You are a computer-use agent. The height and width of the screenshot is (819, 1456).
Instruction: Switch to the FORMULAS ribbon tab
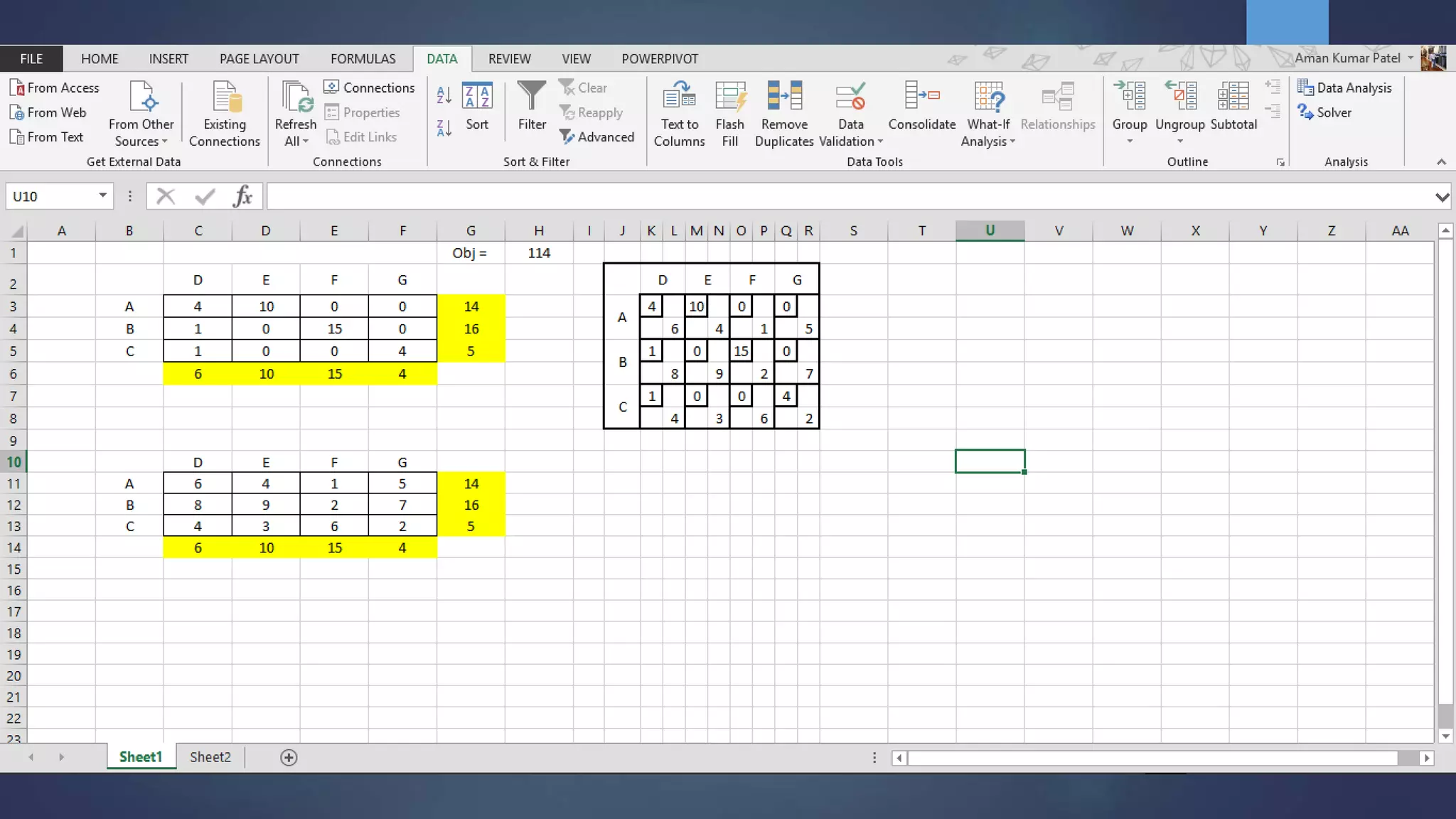(363, 59)
